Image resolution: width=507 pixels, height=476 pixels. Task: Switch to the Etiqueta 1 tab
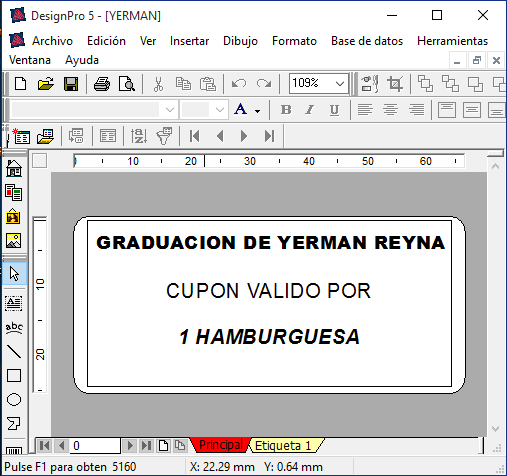[x=283, y=446]
